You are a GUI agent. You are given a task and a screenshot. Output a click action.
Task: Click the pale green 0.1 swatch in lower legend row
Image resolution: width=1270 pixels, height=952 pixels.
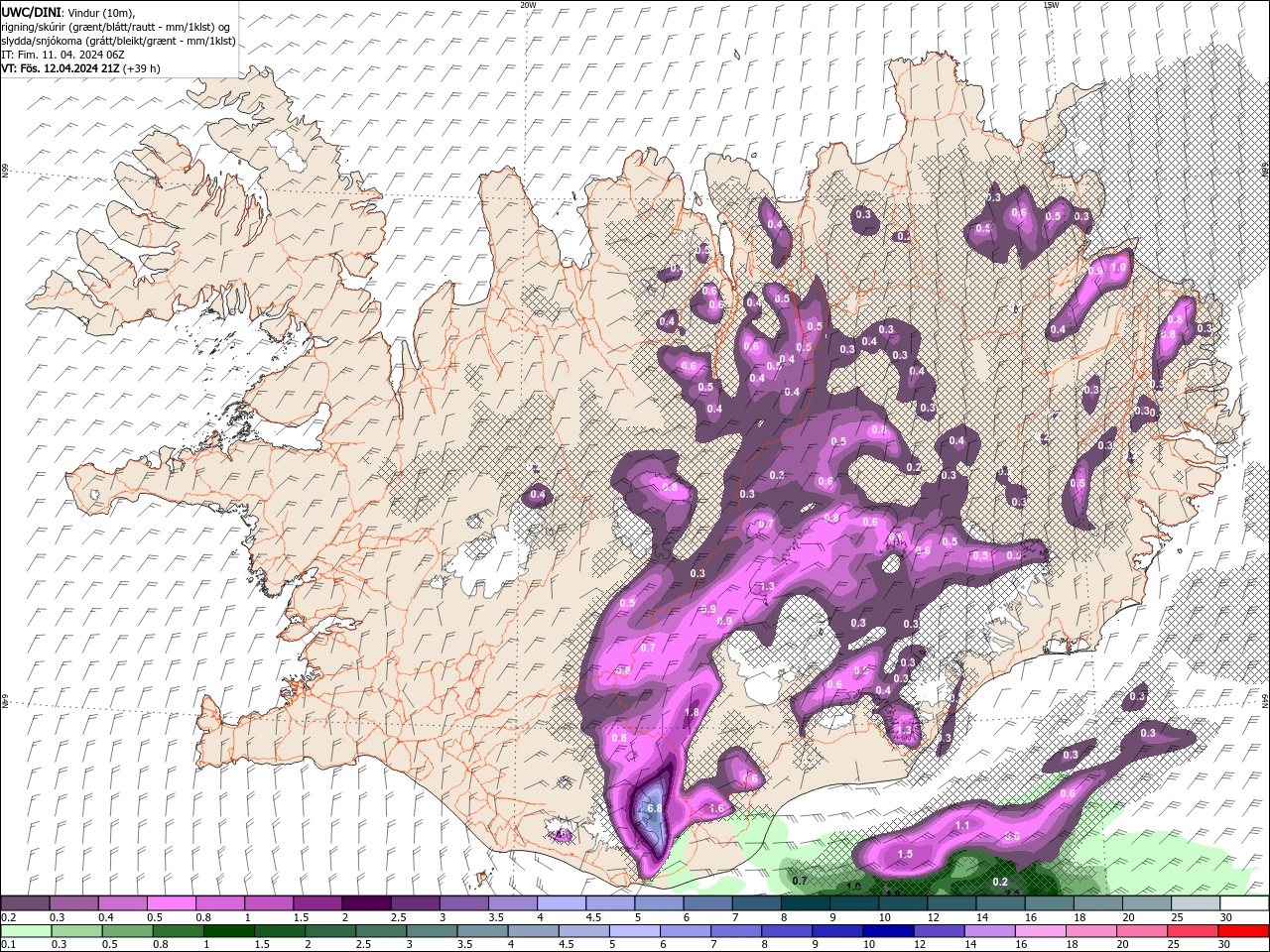26,931
